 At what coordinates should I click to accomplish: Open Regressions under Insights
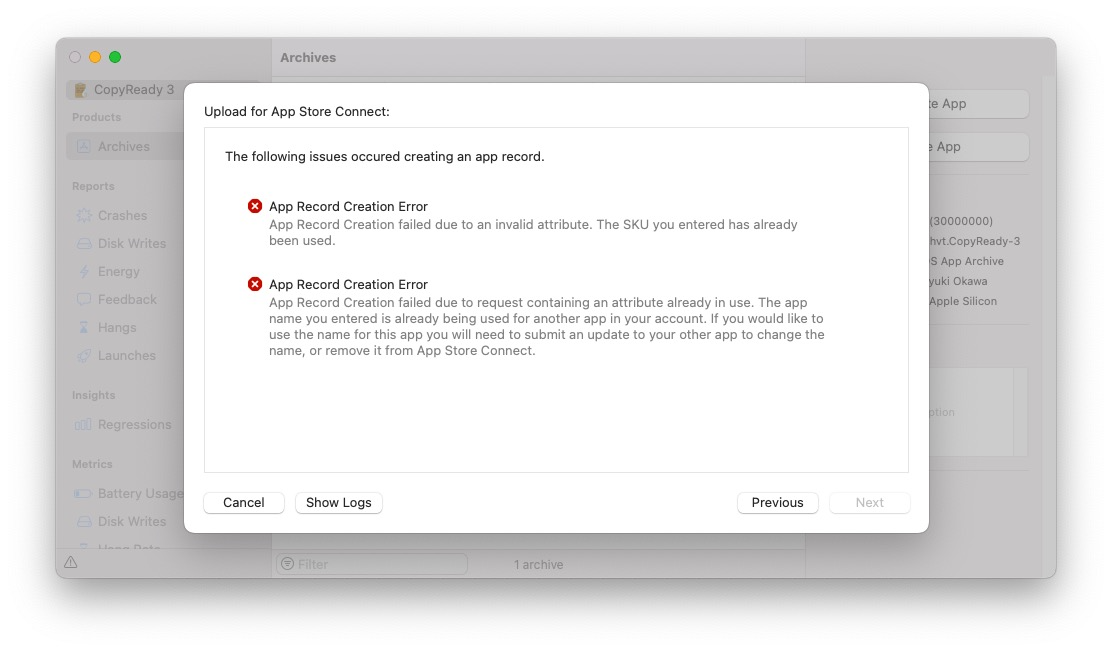tap(134, 424)
